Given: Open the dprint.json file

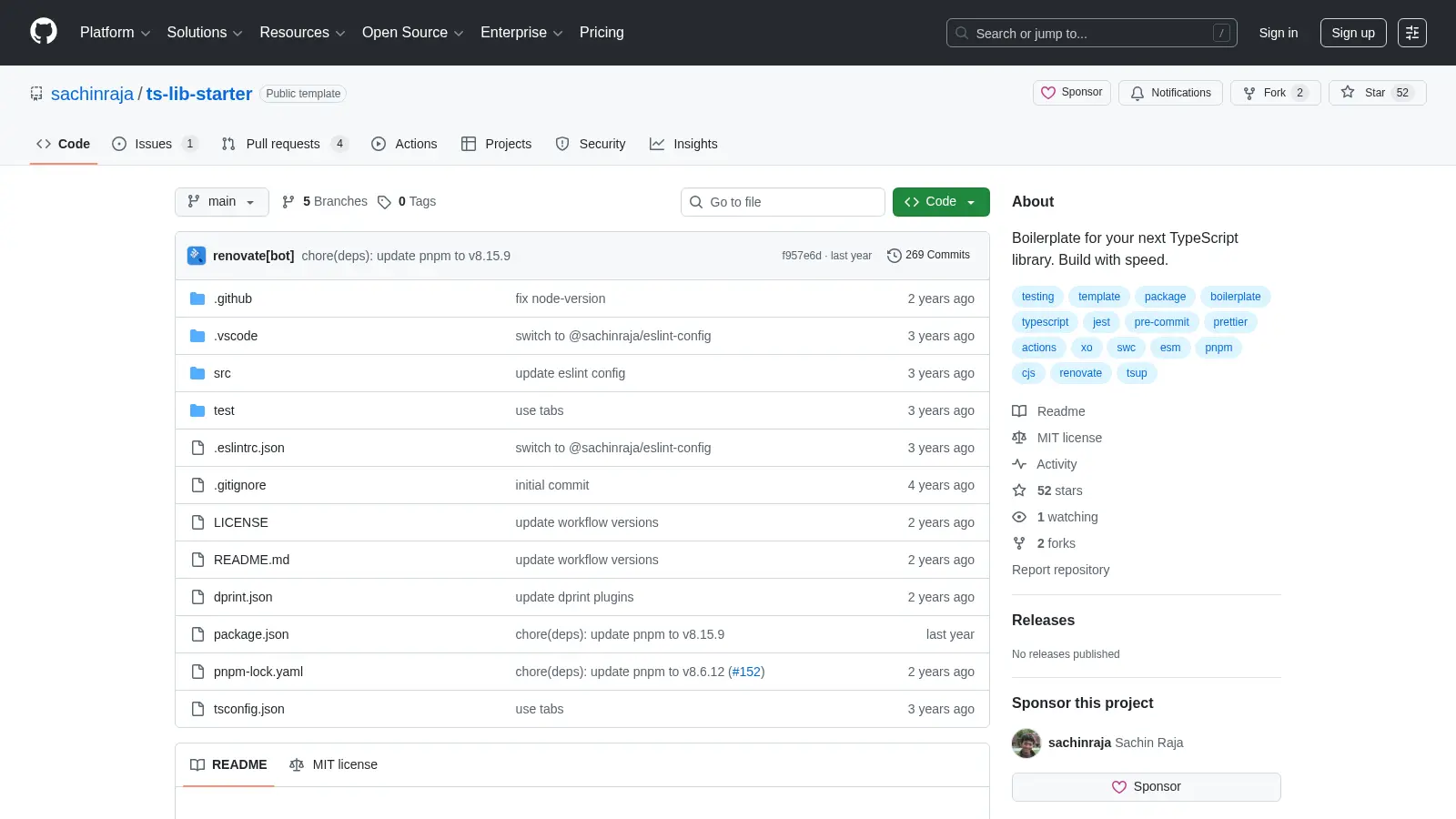Looking at the screenshot, I should 243,597.
